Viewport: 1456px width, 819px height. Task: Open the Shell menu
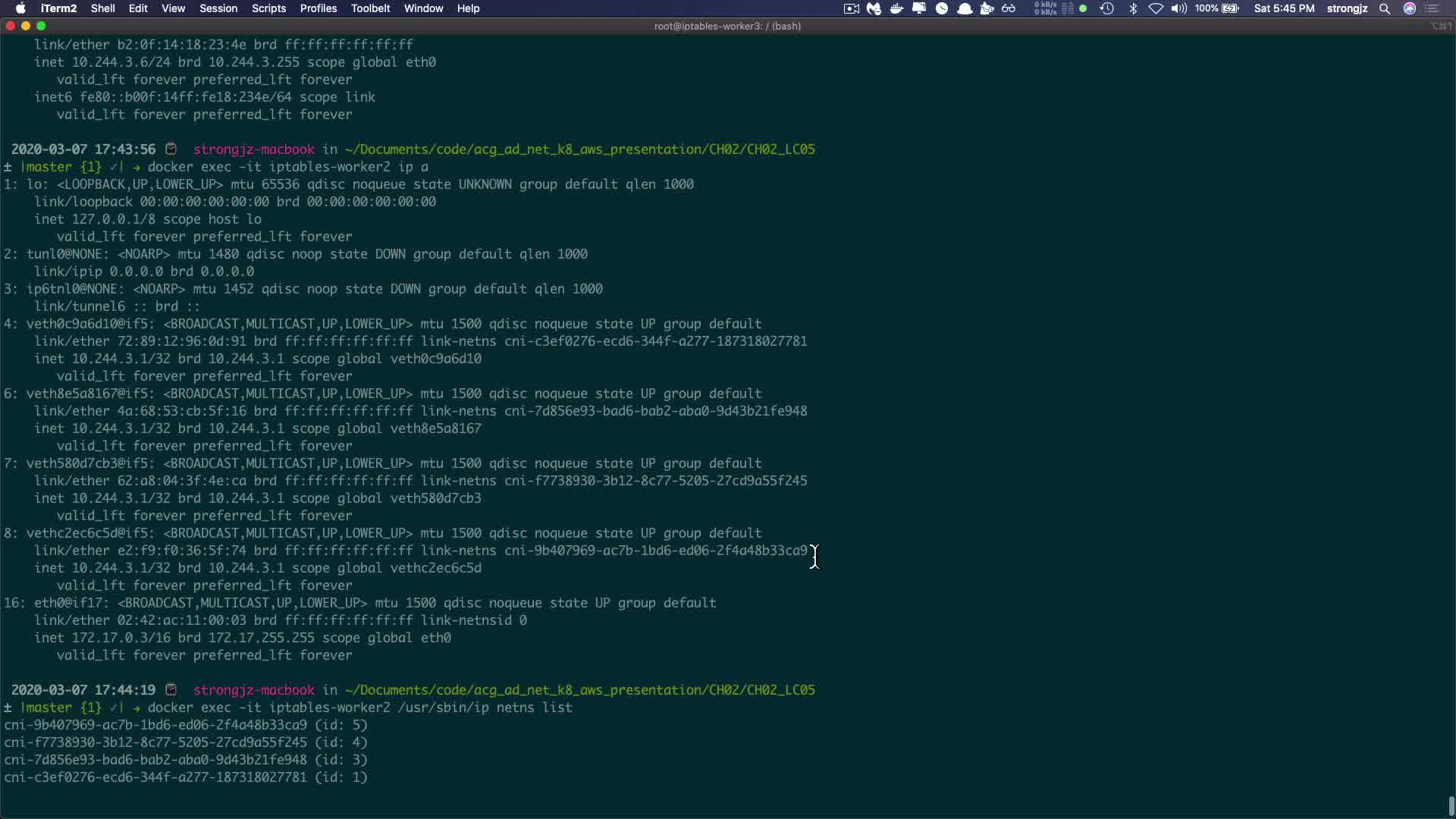103,8
